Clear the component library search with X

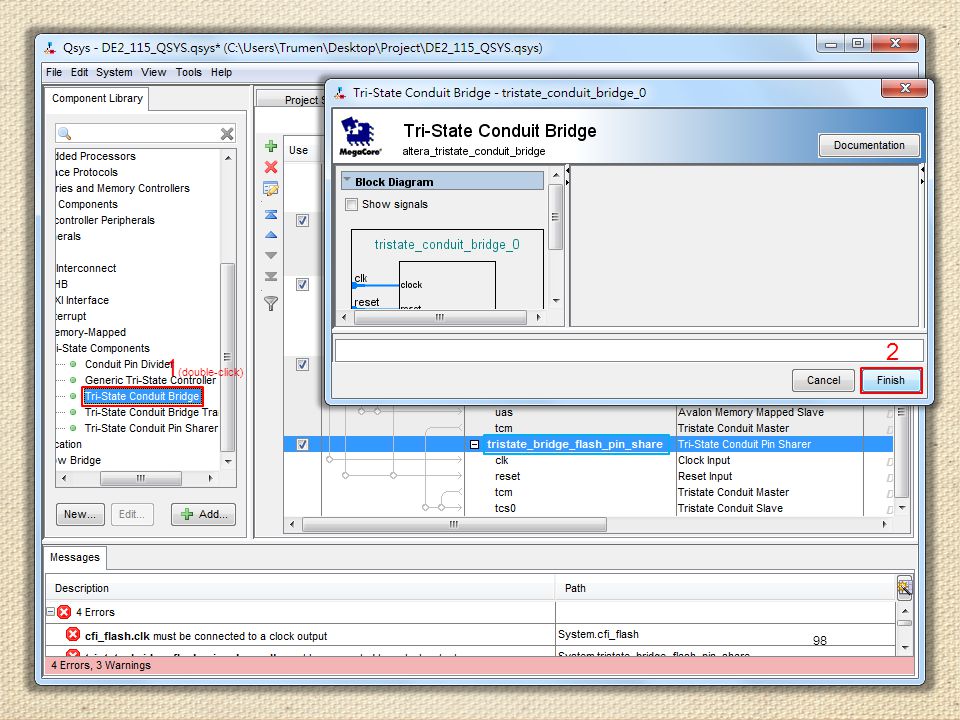(227, 133)
